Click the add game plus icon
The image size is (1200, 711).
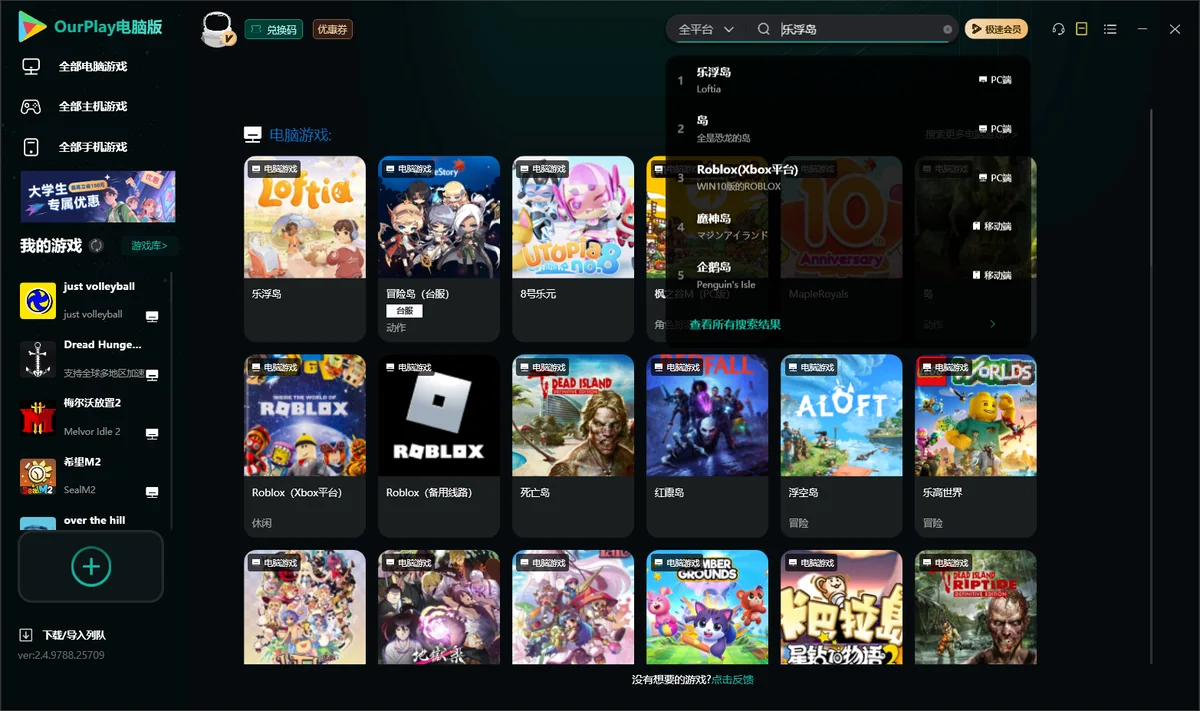pos(91,566)
